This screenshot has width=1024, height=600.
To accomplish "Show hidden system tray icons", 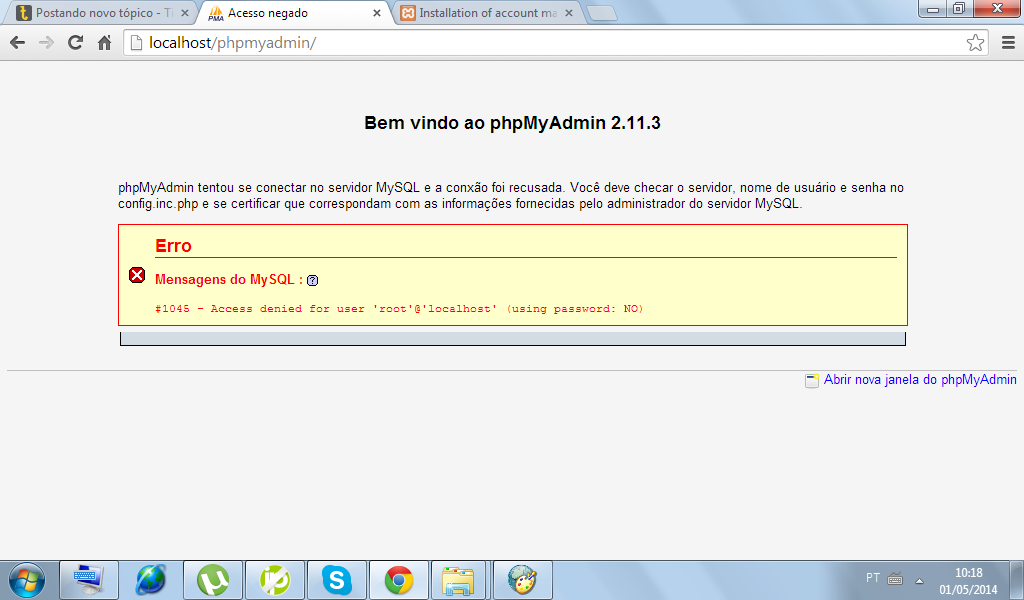I will [920, 580].
